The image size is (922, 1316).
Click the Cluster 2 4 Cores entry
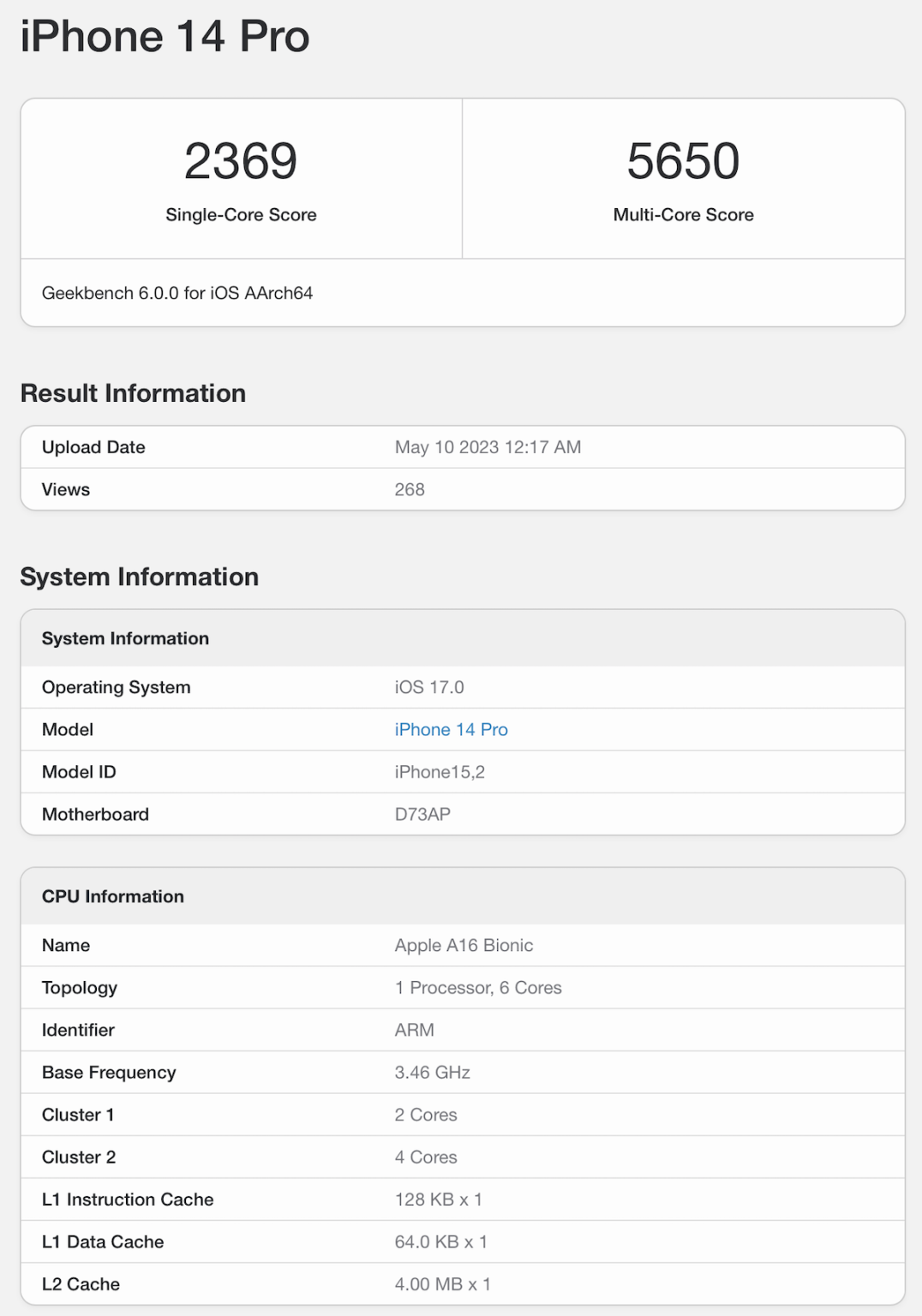click(425, 1157)
